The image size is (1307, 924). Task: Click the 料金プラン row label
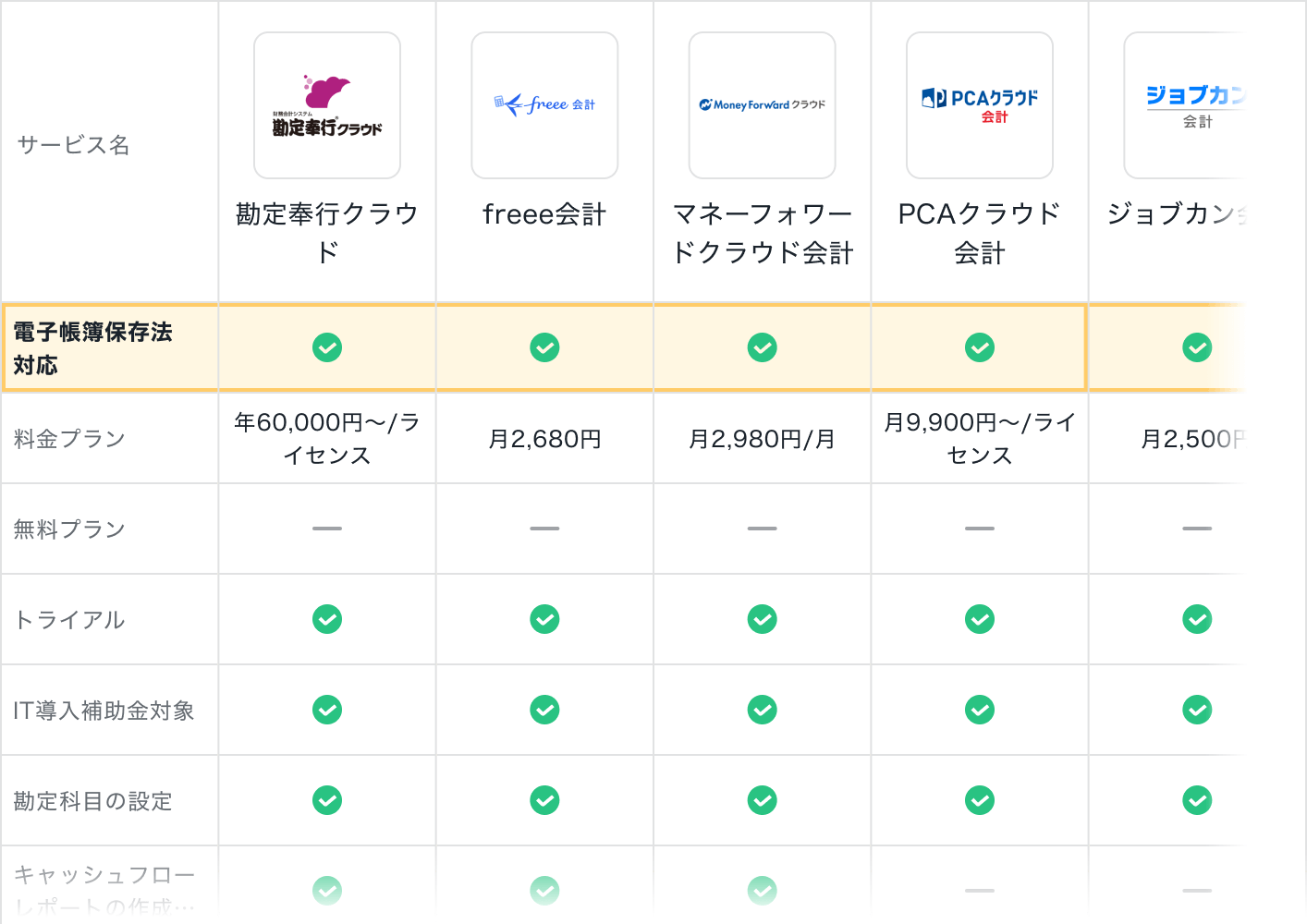pyautogui.click(x=70, y=439)
